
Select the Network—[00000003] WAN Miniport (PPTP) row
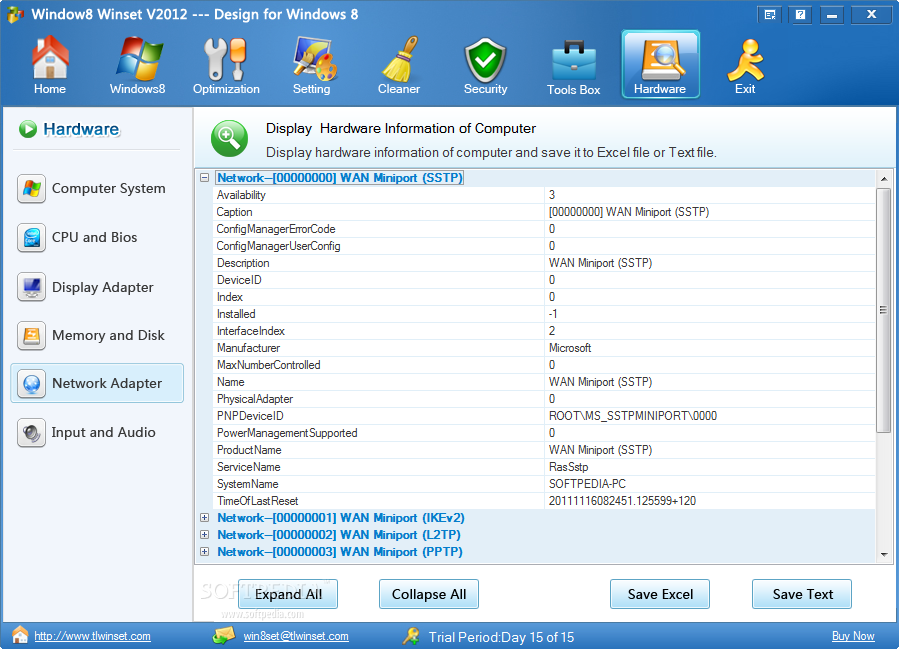click(339, 552)
